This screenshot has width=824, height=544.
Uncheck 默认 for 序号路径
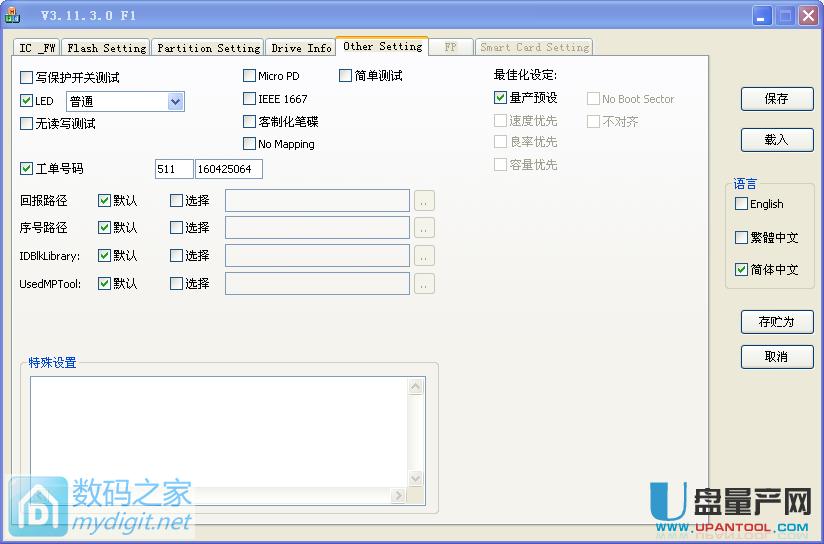tap(104, 228)
